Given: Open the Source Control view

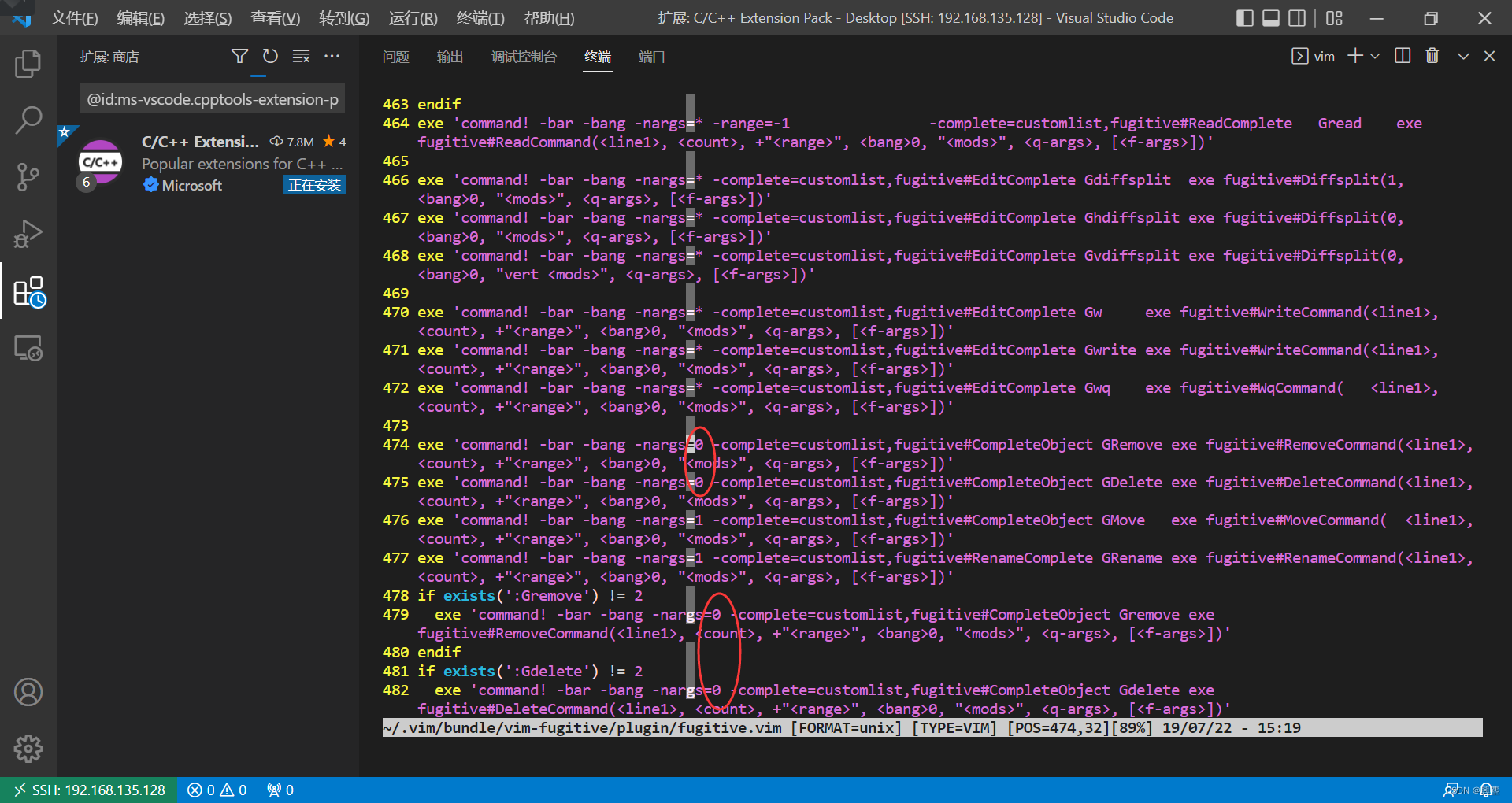Looking at the screenshot, I should [28, 177].
